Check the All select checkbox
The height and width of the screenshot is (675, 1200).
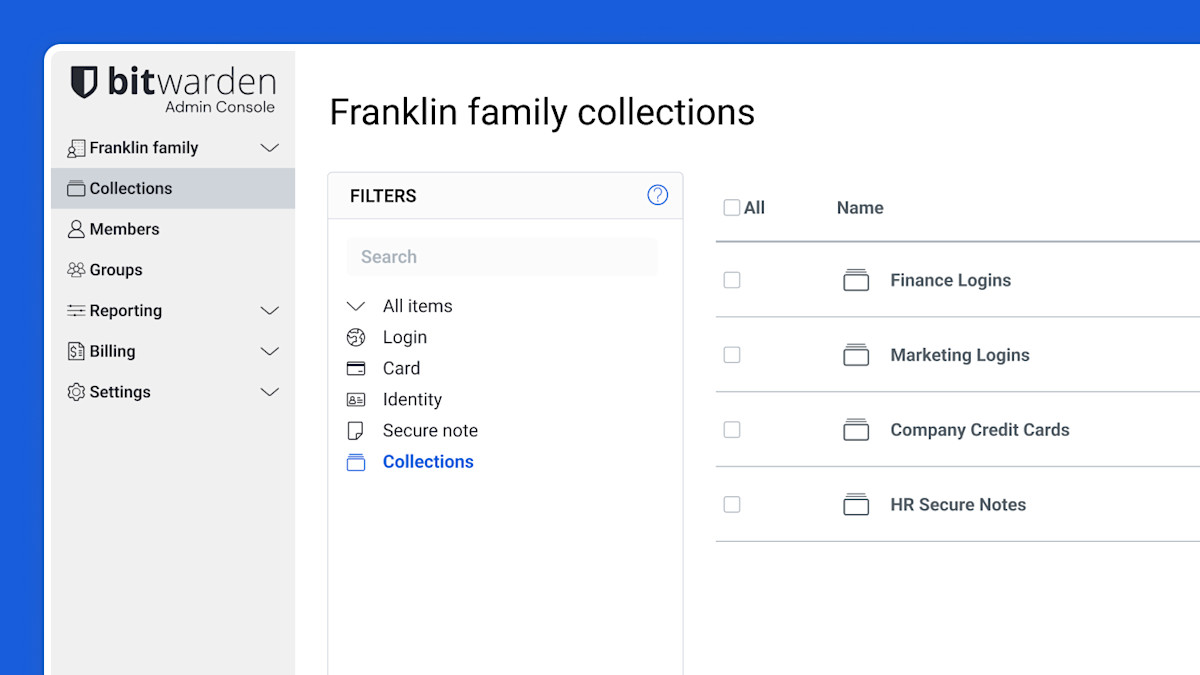(x=732, y=207)
